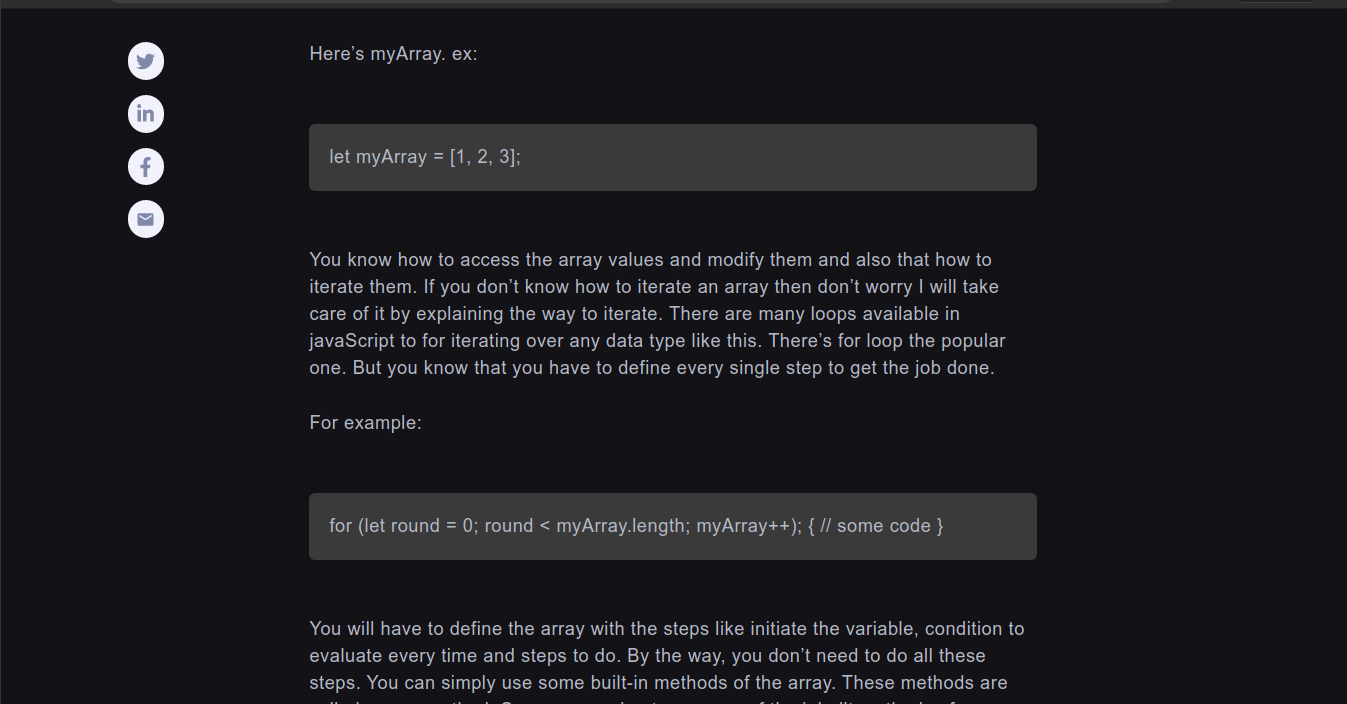1347x704 pixels.
Task: Click the rounded control in the top bar
Action: (x=1276, y=5)
